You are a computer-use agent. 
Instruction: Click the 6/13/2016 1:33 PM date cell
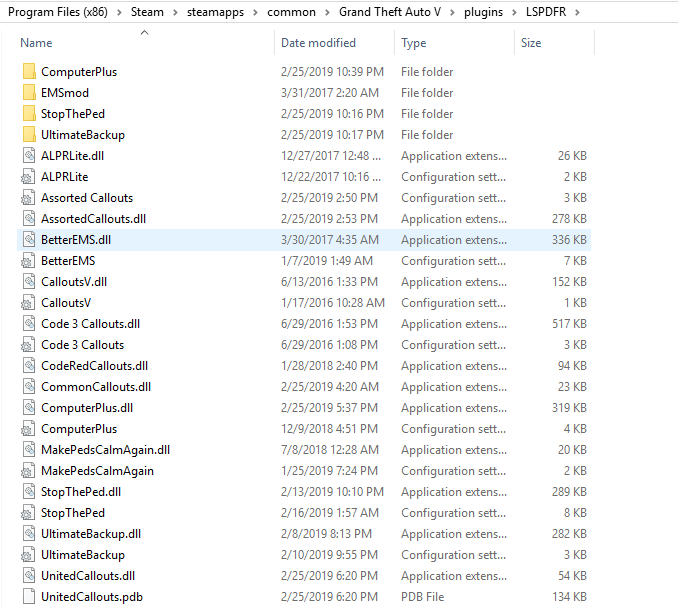329,282
